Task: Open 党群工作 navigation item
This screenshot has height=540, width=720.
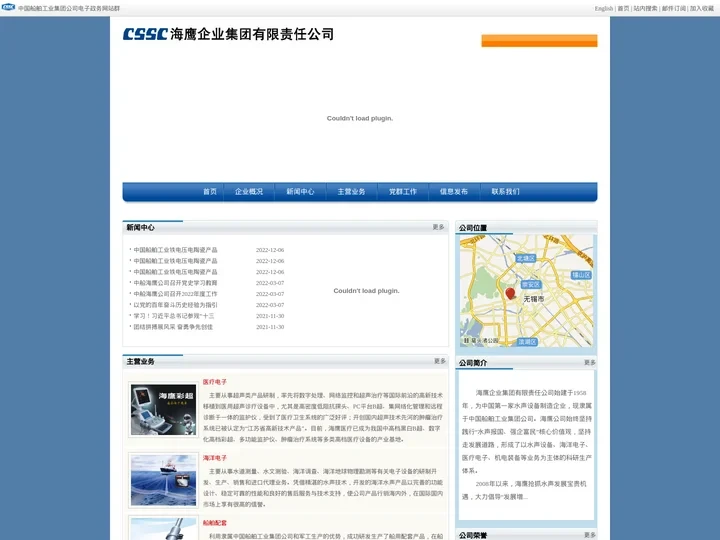Action: tap(403, 191)
